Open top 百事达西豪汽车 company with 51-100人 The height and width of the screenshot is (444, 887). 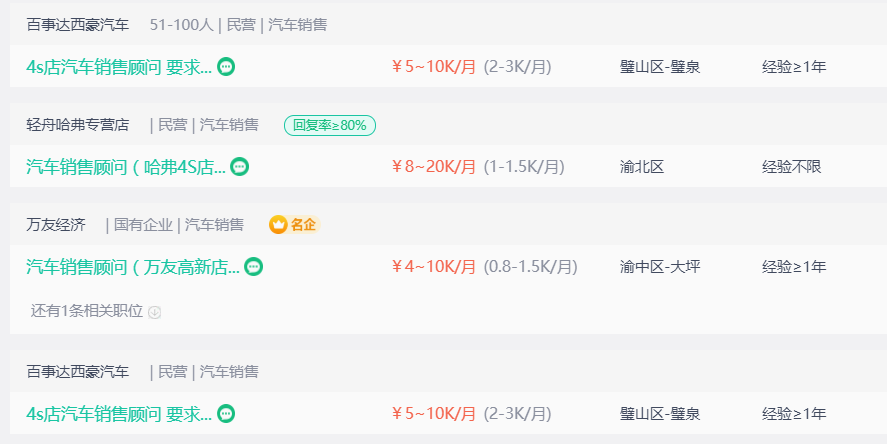pos(77,25)
